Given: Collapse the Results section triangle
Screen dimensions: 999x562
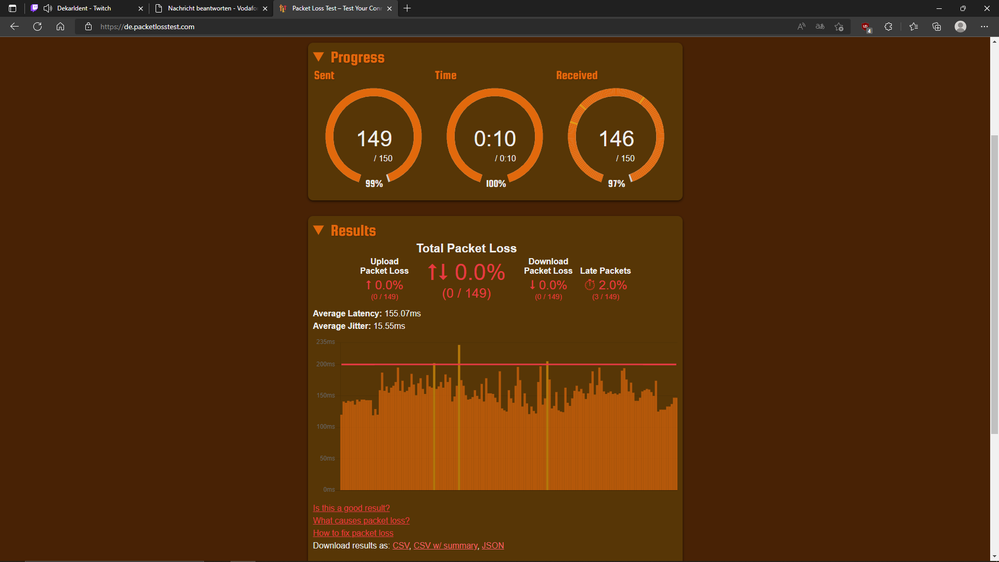Looking at the screenshot, I should tap(319, 230).
